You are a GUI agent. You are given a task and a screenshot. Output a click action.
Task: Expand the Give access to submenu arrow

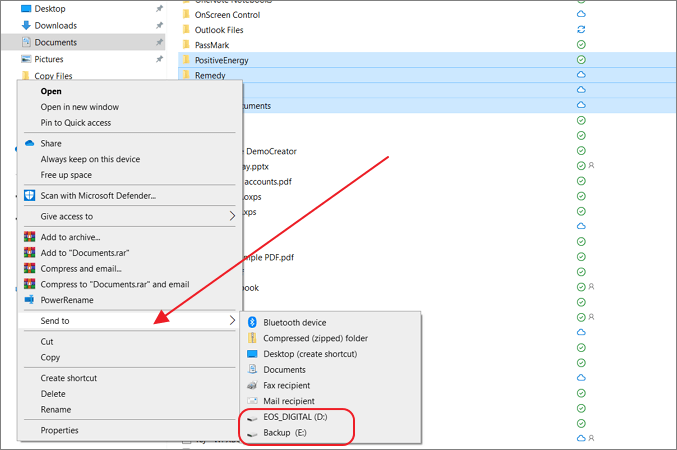point(233,216)
